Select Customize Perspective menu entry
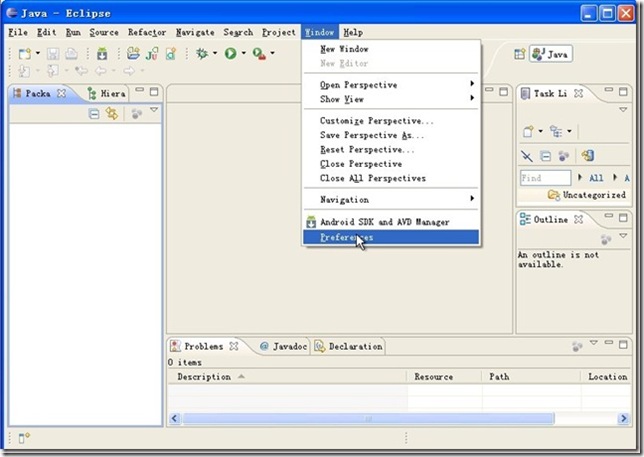The width and height of the screenshot is (644, 457). click(391, 121)
